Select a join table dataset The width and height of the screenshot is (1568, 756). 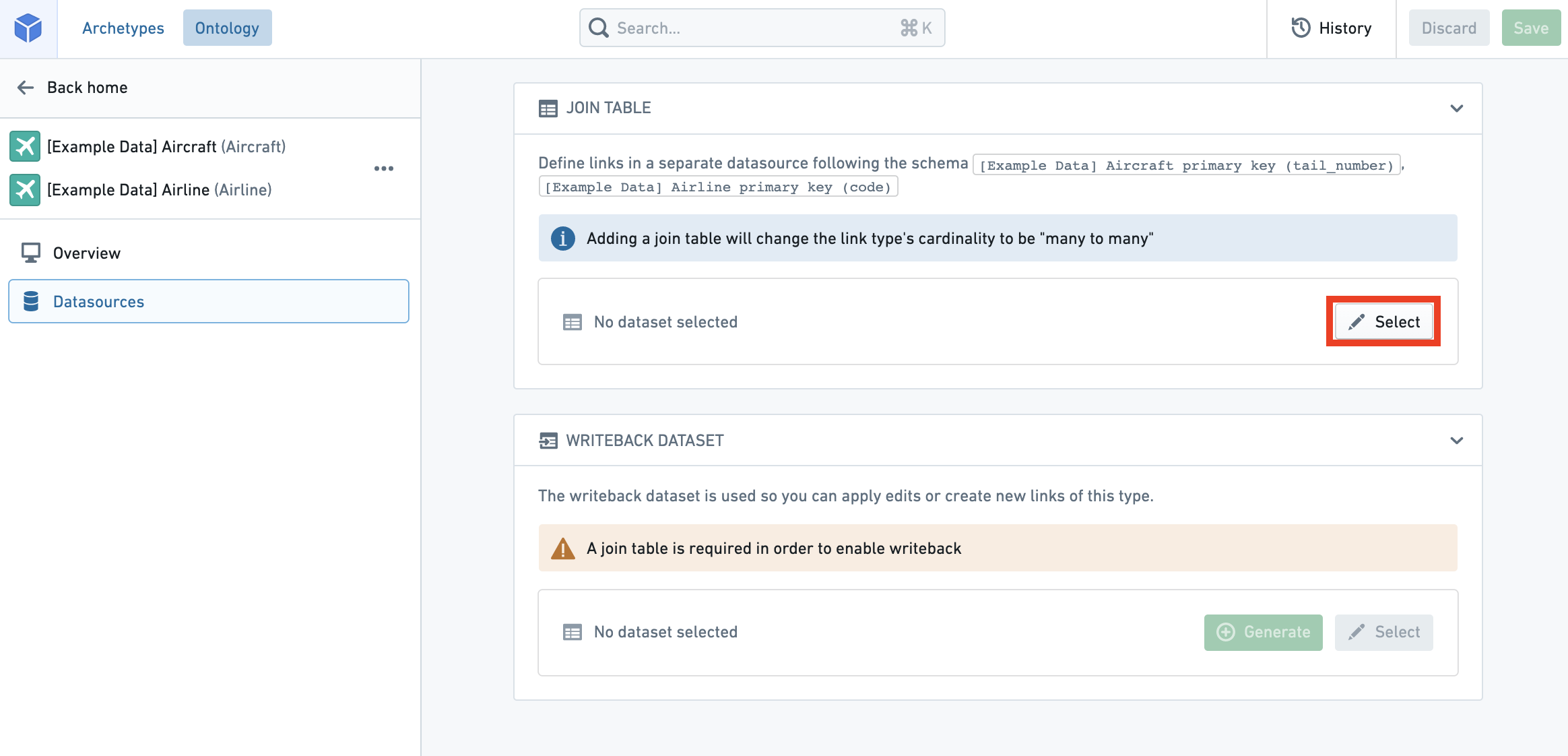1383,322
